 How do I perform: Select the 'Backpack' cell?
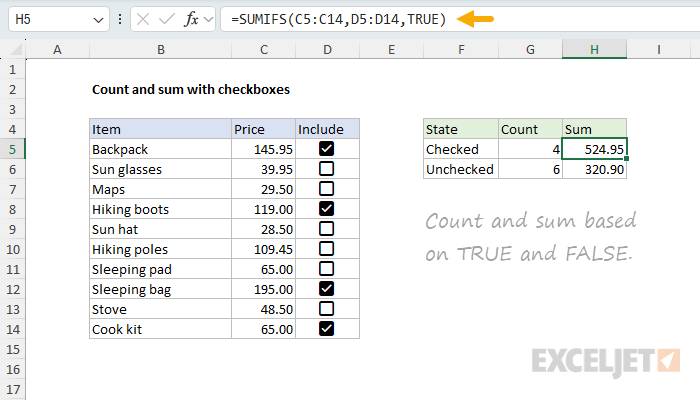(x=161, y=149)
